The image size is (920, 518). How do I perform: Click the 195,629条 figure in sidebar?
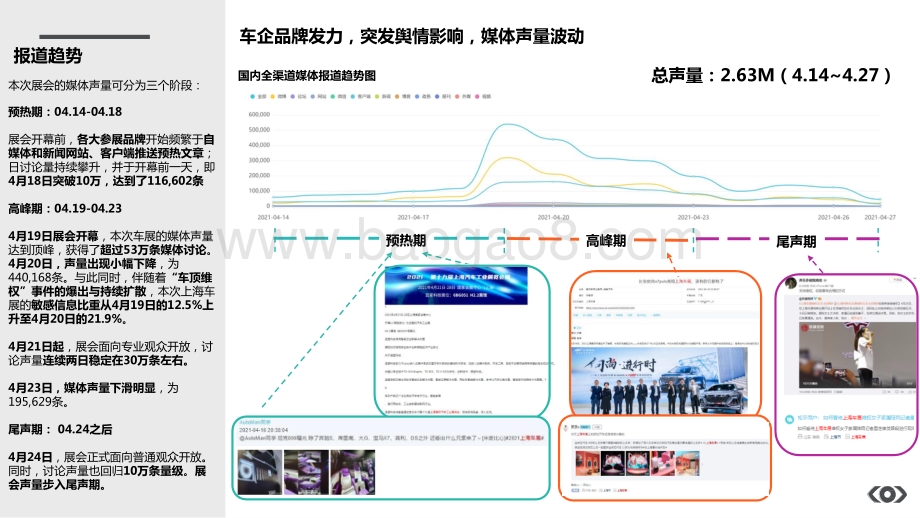click(x=38, y=402)
